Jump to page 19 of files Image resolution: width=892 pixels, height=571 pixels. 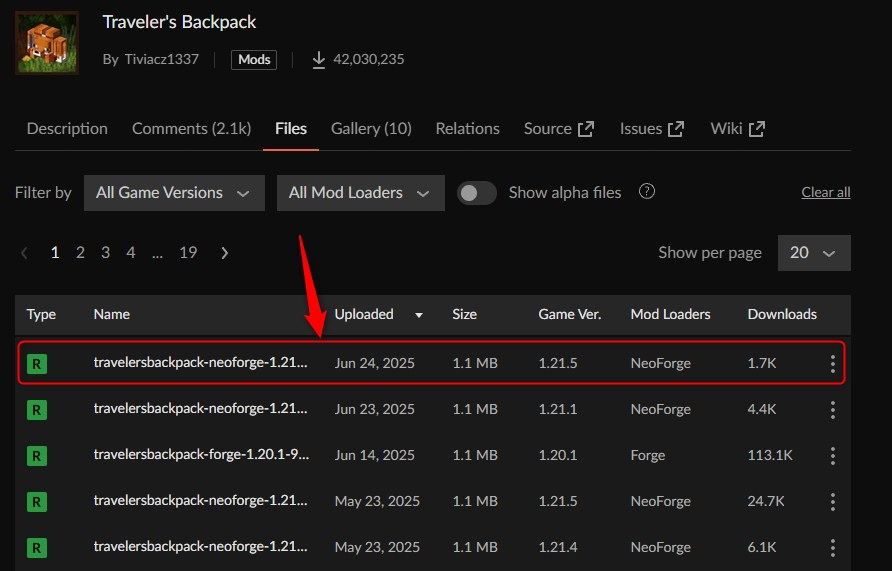188,253
